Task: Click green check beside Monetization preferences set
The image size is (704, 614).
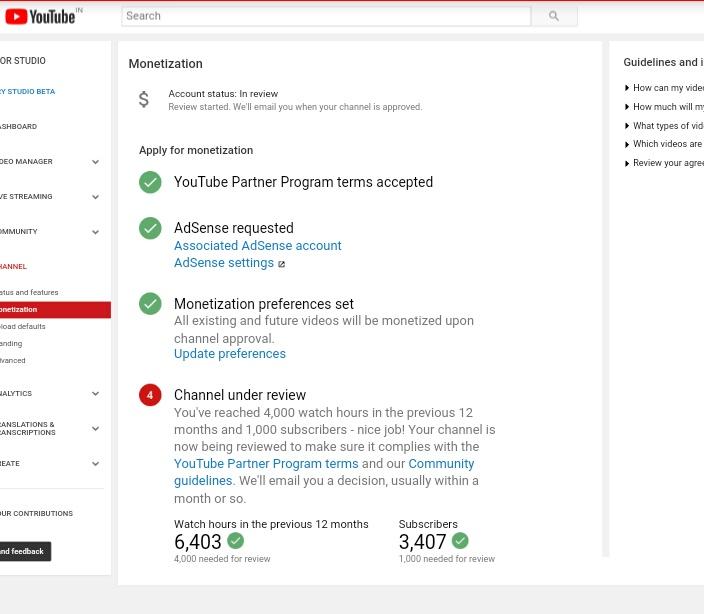Action: (x=150, y=304)
